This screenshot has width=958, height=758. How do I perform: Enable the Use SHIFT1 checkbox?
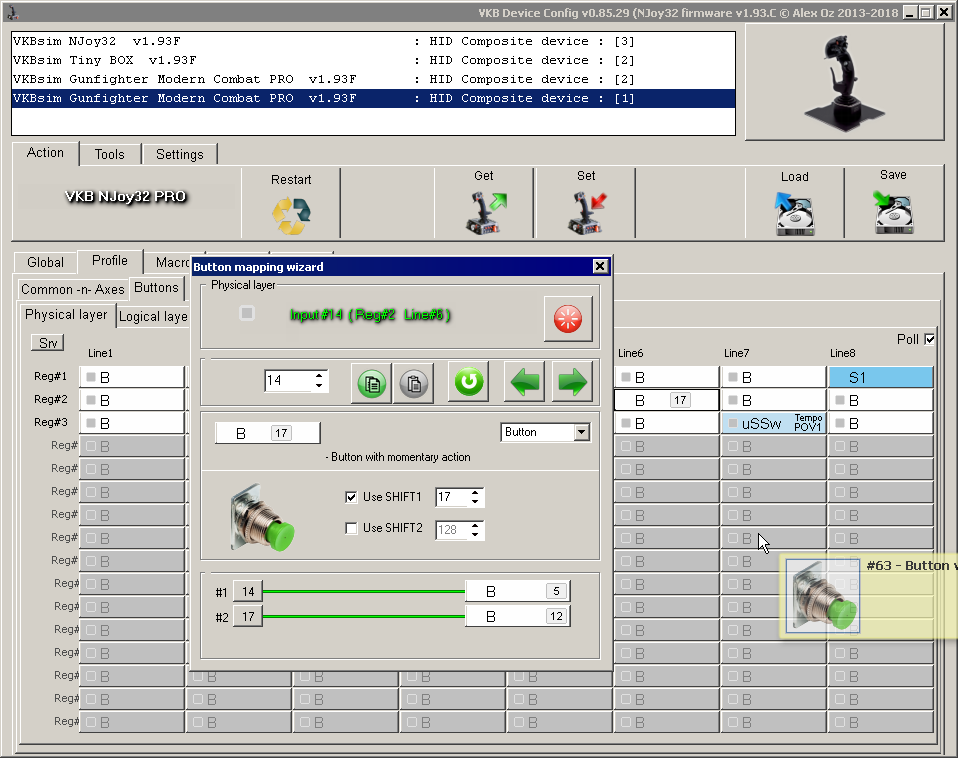[351, 497]
